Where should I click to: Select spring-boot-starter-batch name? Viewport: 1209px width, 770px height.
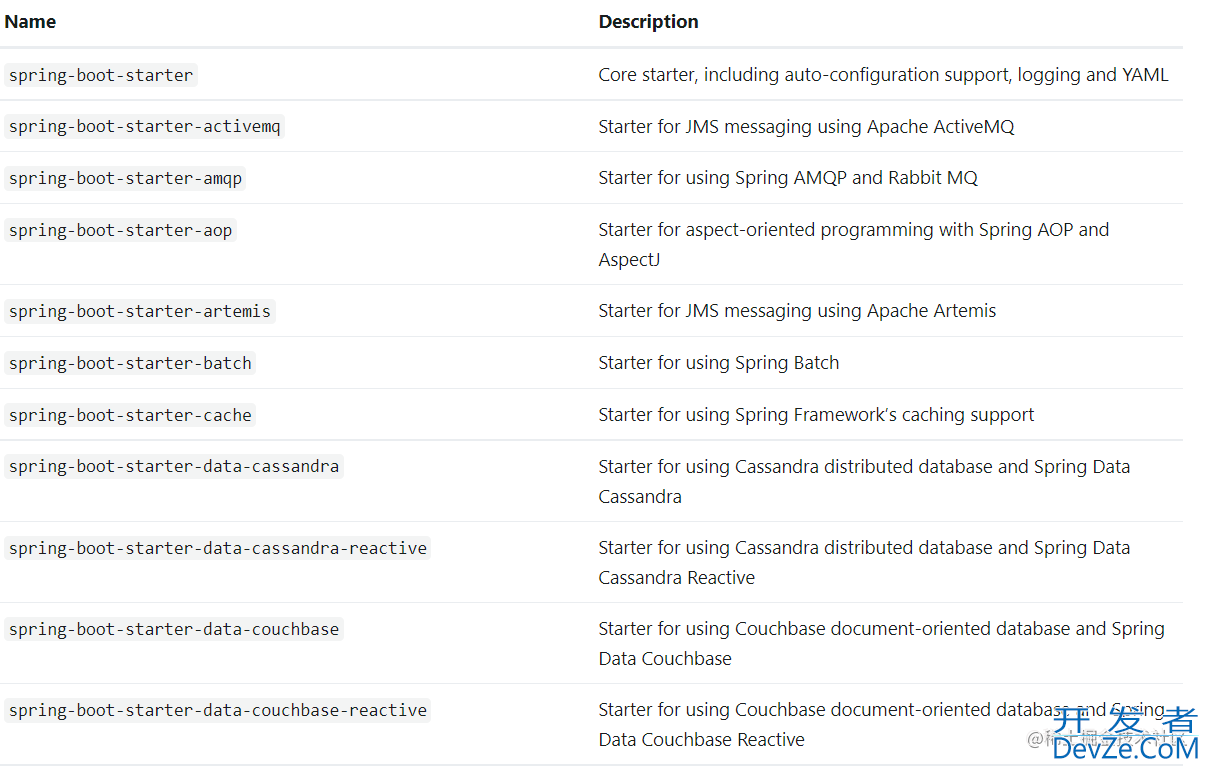click(130, 363)
